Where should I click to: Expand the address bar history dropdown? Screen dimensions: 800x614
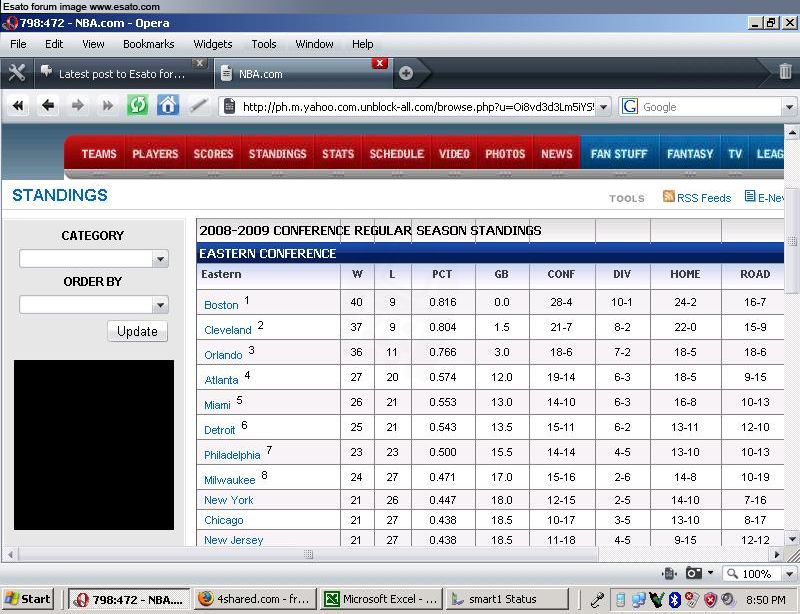(x=604, y=107)
